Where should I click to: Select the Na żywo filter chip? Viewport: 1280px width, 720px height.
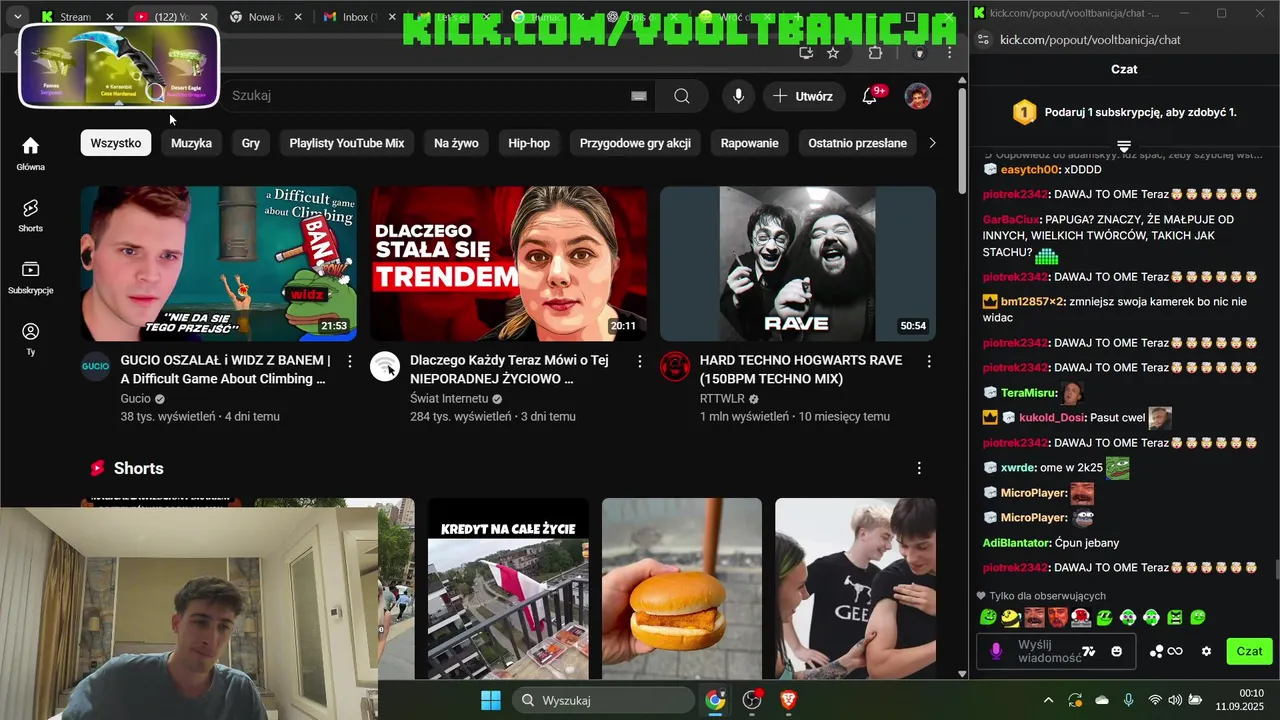(456, 143)
